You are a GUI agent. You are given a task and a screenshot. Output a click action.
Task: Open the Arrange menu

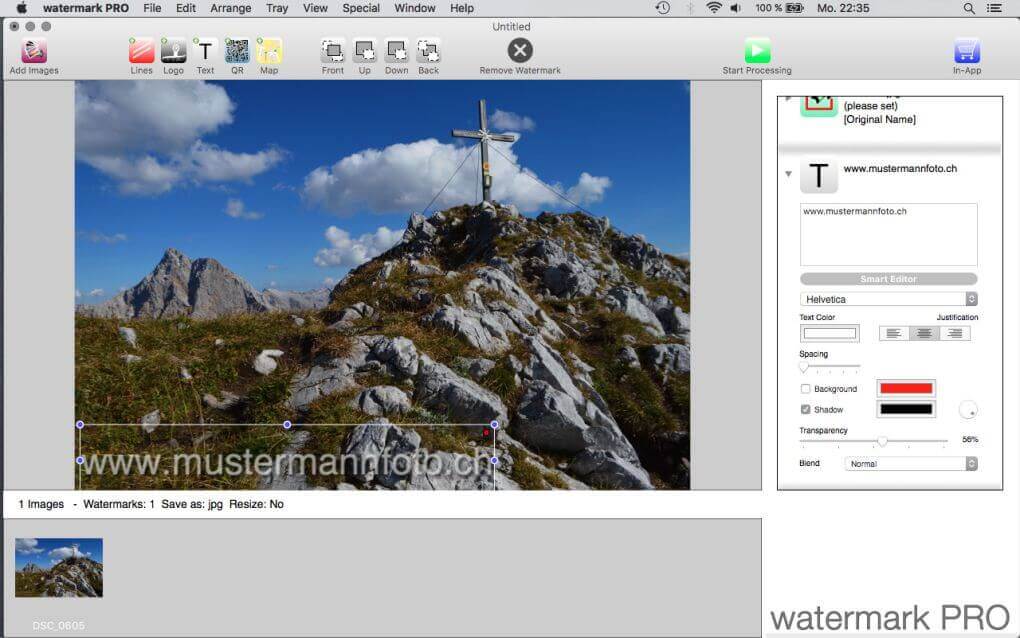(230, 8)
